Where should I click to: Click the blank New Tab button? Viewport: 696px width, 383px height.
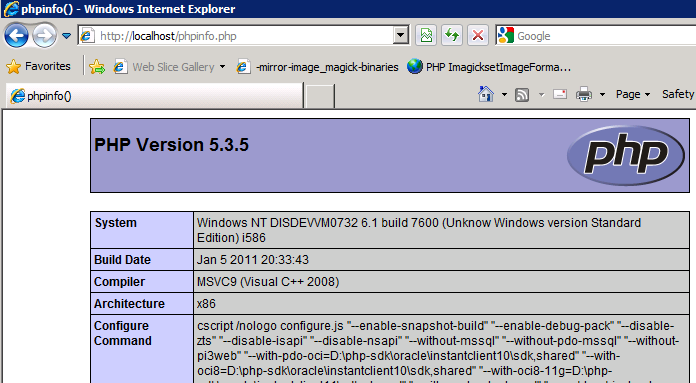(x=320, y=96)
